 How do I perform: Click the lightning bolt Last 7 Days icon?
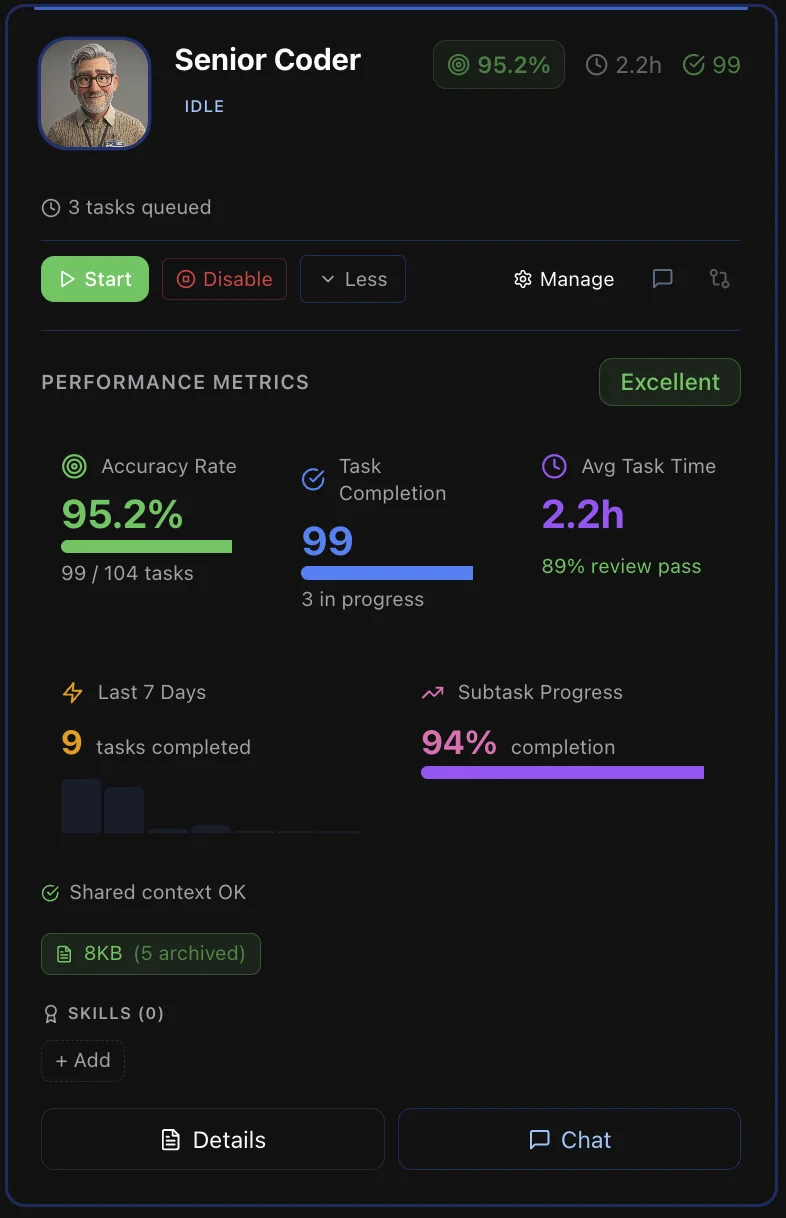pyautogui.click(x=72, y=692)
